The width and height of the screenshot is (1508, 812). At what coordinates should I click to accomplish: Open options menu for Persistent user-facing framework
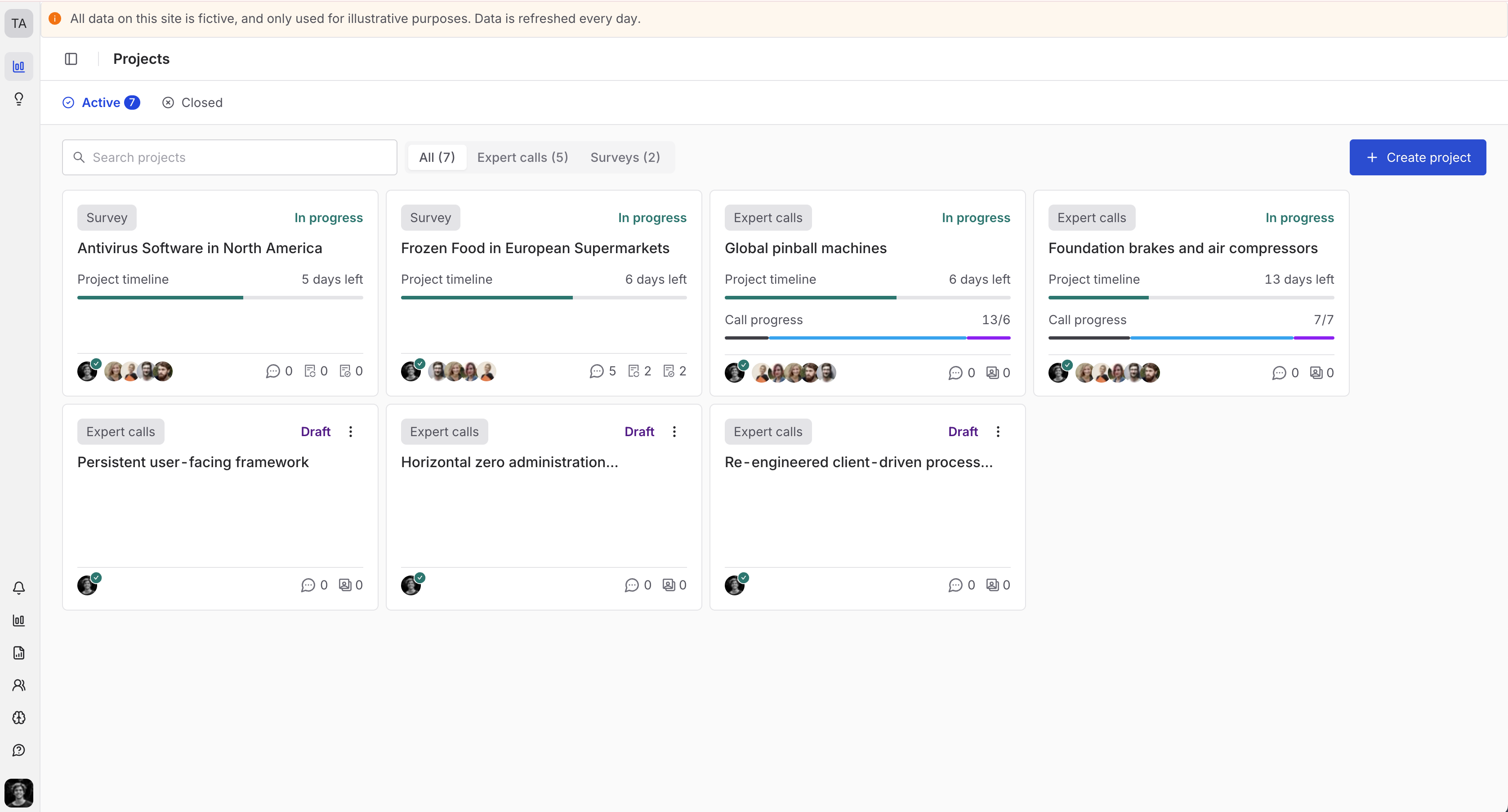click(x=351, y=432)
